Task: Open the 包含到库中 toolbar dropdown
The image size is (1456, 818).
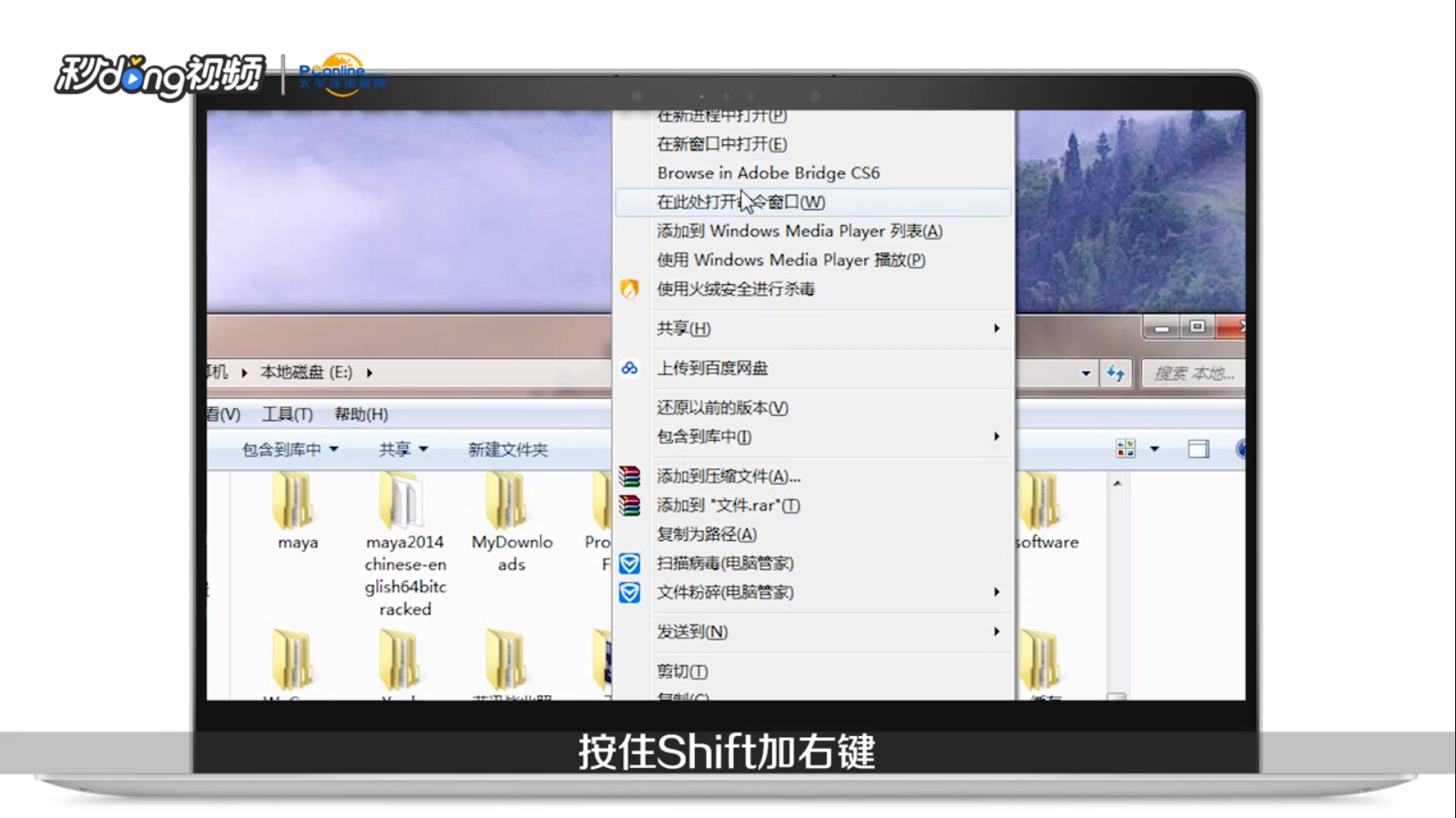Action: point(290,449)
